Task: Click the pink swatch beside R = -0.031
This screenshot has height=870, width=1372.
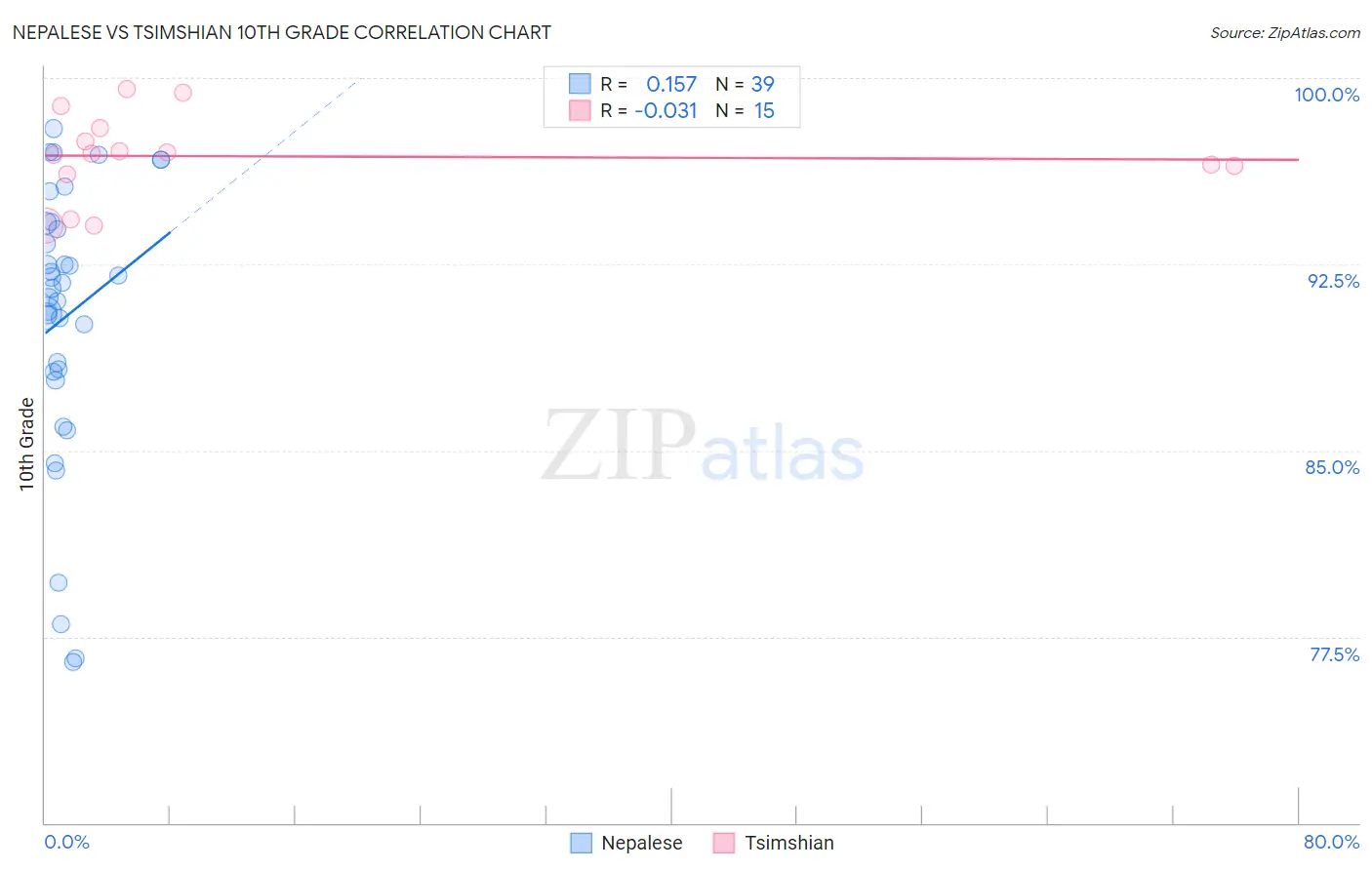Action: click(581, 111)
